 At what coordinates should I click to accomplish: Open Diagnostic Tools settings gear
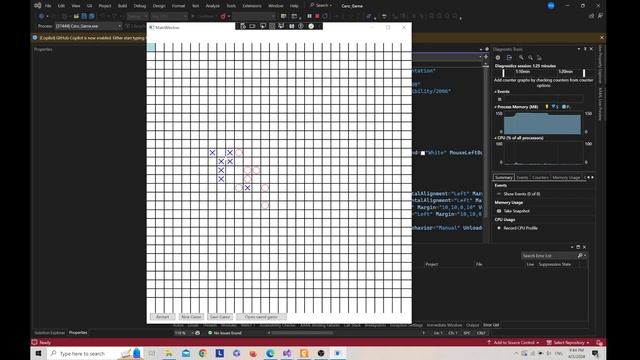[498, 58]
